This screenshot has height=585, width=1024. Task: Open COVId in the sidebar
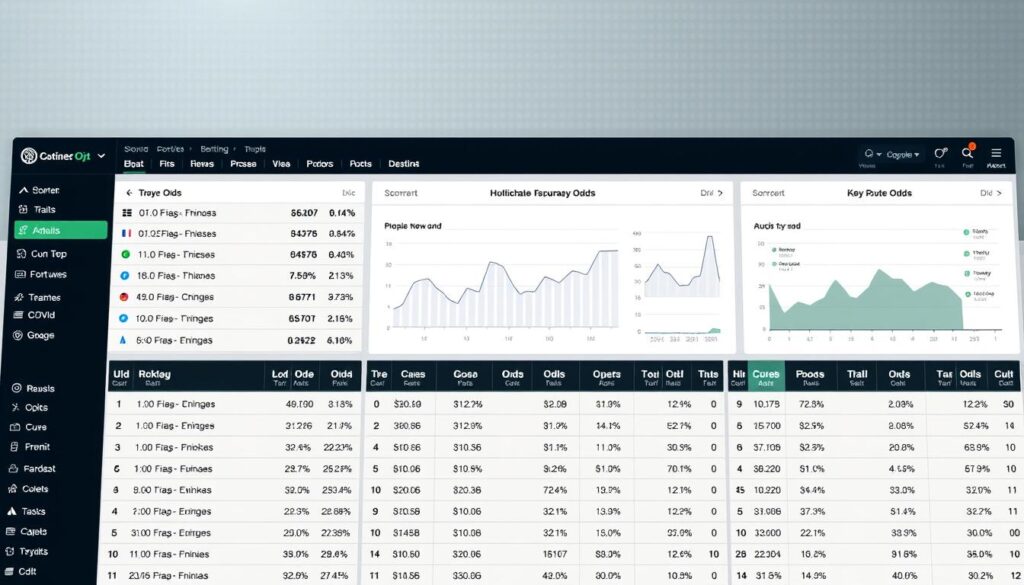(35, 315)
